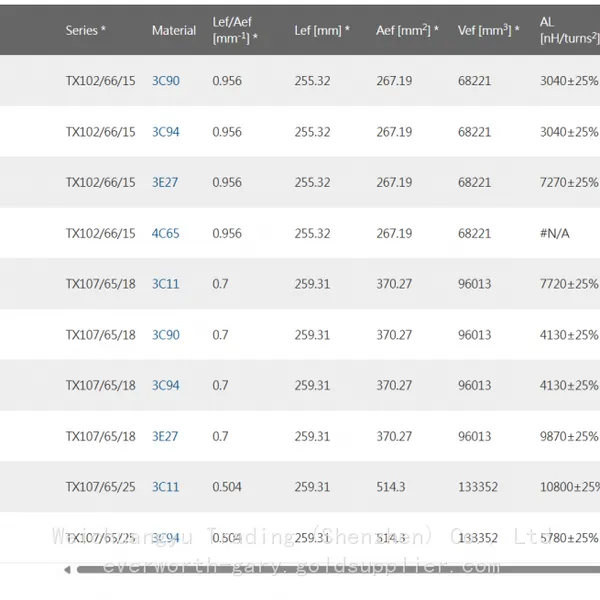600x600 pixels.
Task: Select TX107/65/18 series cell in 3E27 row
Action: click(101, 436)
